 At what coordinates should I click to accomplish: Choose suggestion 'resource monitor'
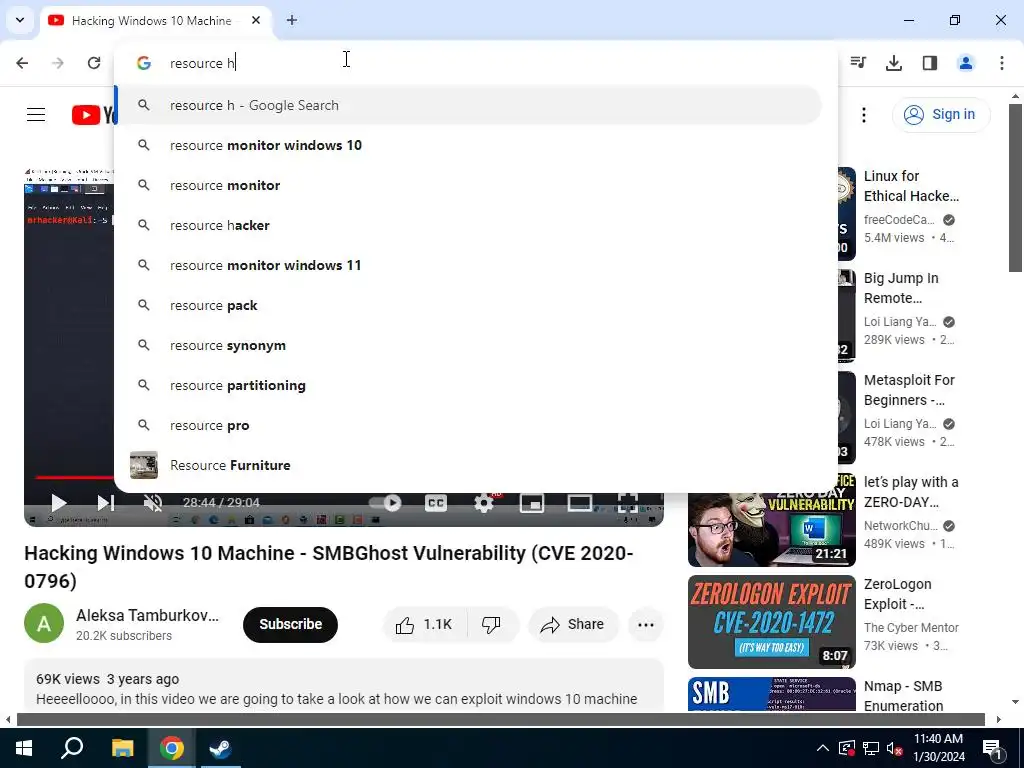click(468, 185)
